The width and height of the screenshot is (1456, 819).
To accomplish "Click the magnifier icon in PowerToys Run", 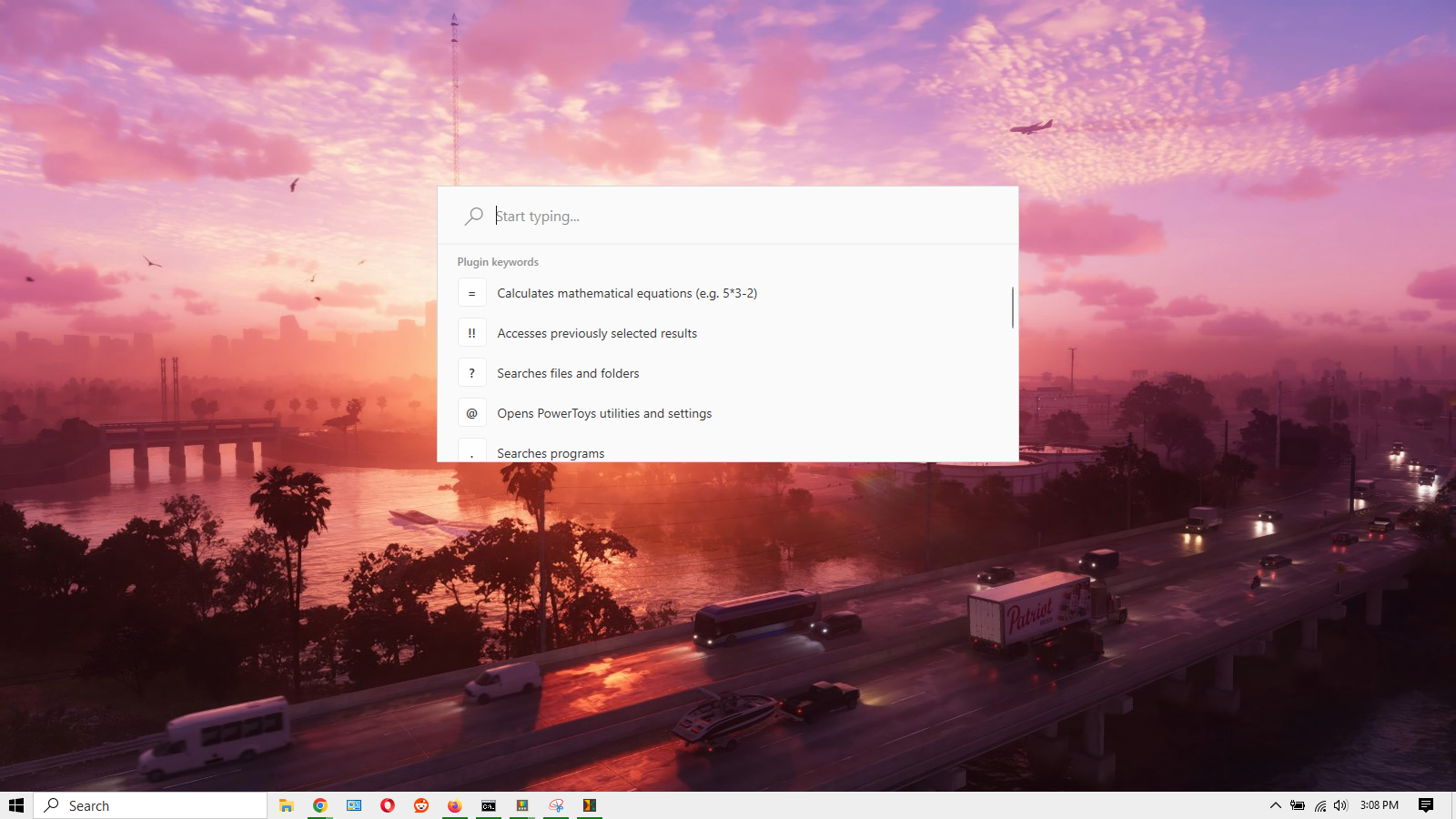I will [x=473, y=216].
